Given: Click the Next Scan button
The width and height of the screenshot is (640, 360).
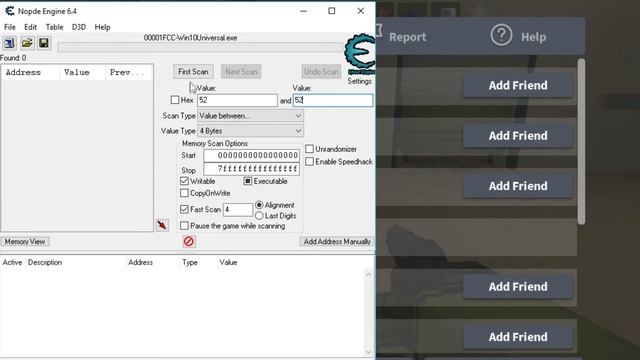Looking at the screenshot, I should [241, 71].
